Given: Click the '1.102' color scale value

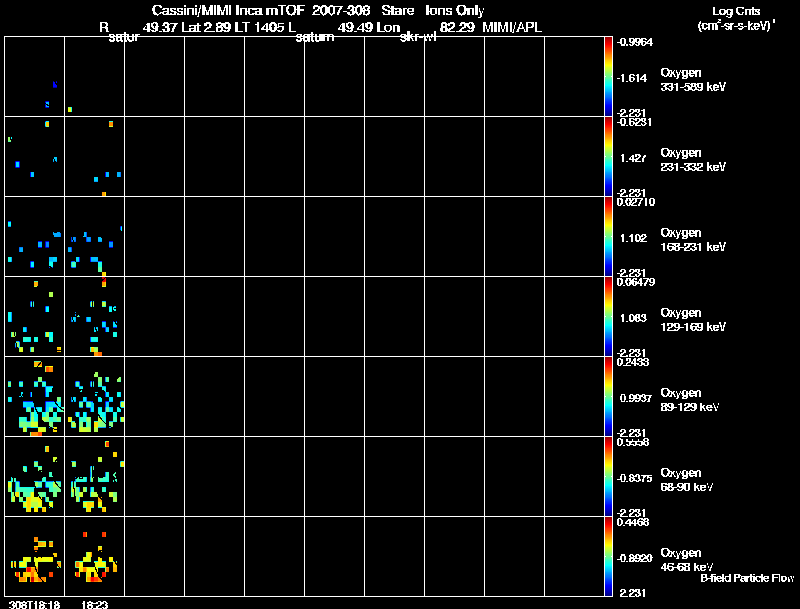Looking at the screenshot, I should [633, 238].
